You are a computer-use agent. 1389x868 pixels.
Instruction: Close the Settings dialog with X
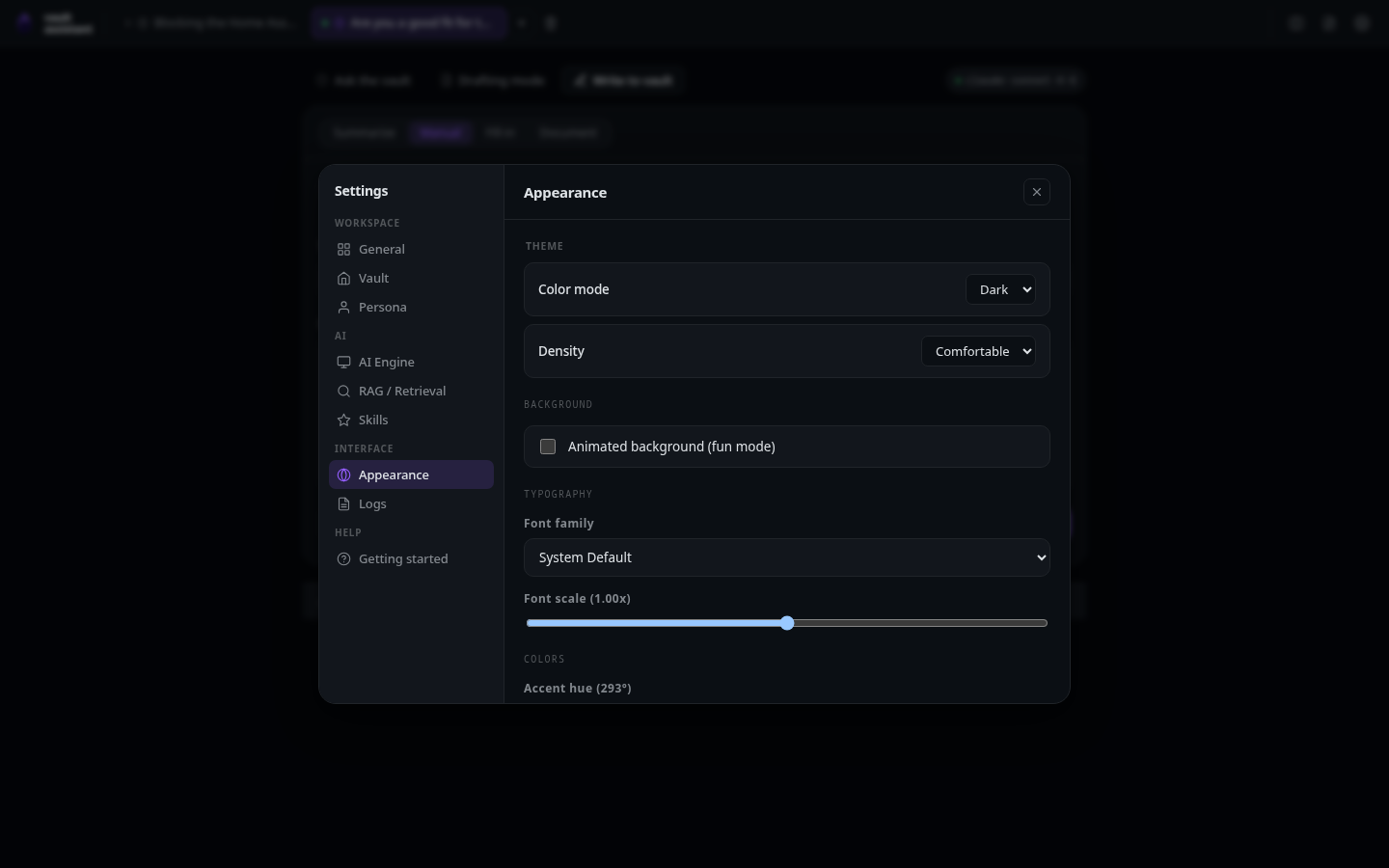1037,192
